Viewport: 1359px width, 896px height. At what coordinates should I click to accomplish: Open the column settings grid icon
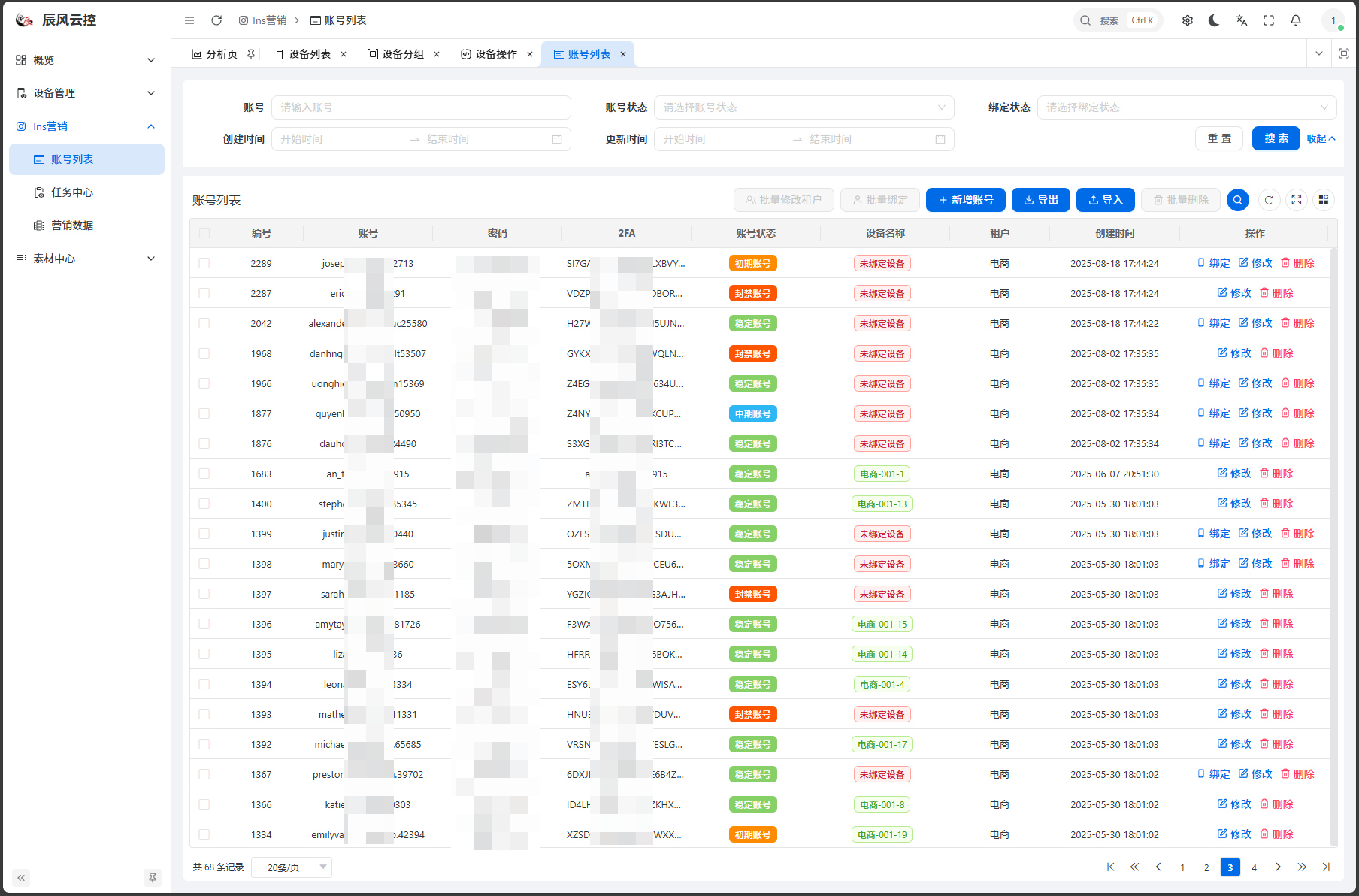1324,200
